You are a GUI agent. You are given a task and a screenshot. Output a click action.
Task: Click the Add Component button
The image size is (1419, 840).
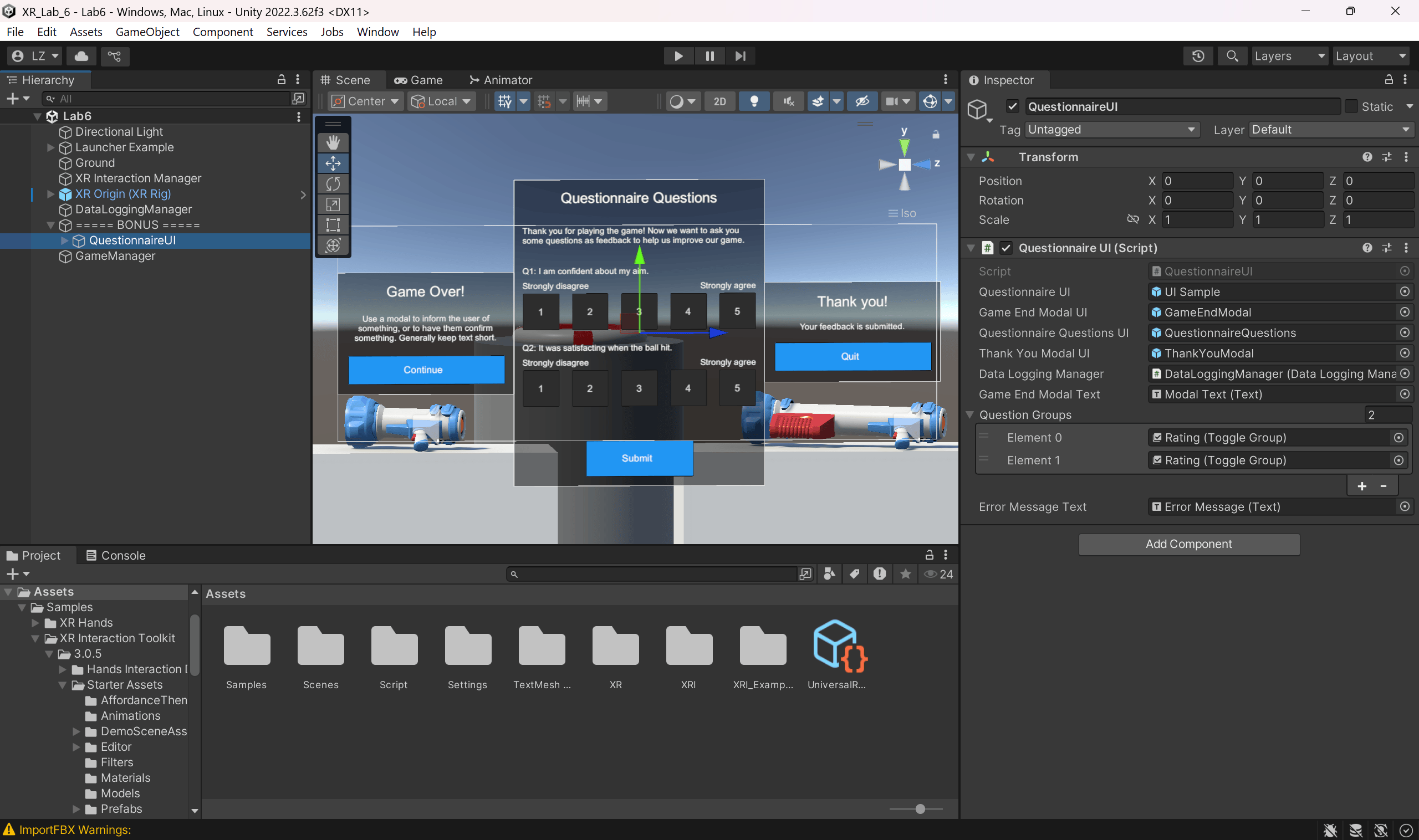click(1188, 544)
